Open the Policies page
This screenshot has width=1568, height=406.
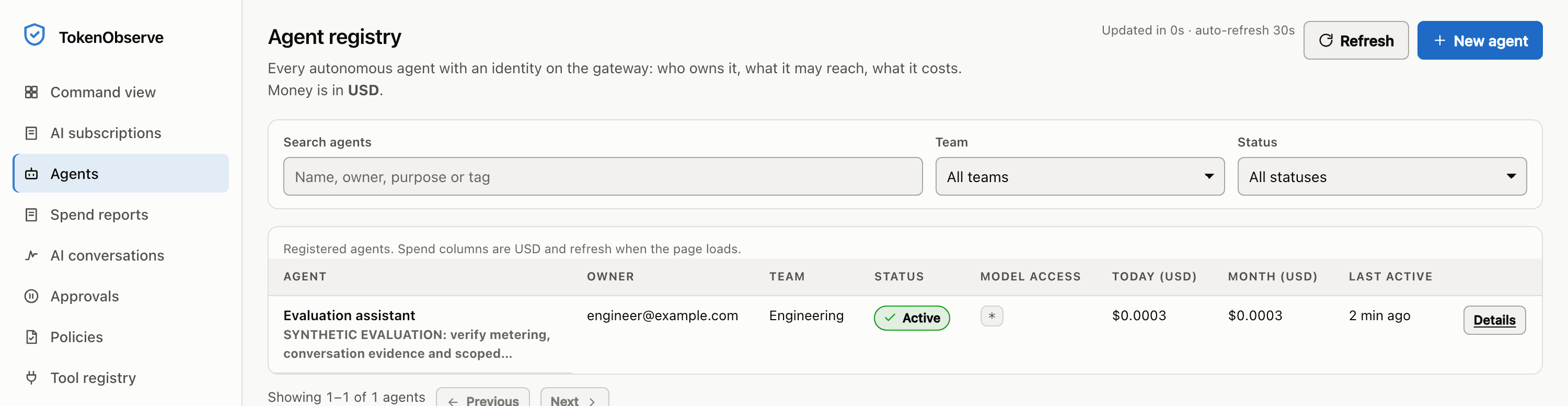(121, 337)
